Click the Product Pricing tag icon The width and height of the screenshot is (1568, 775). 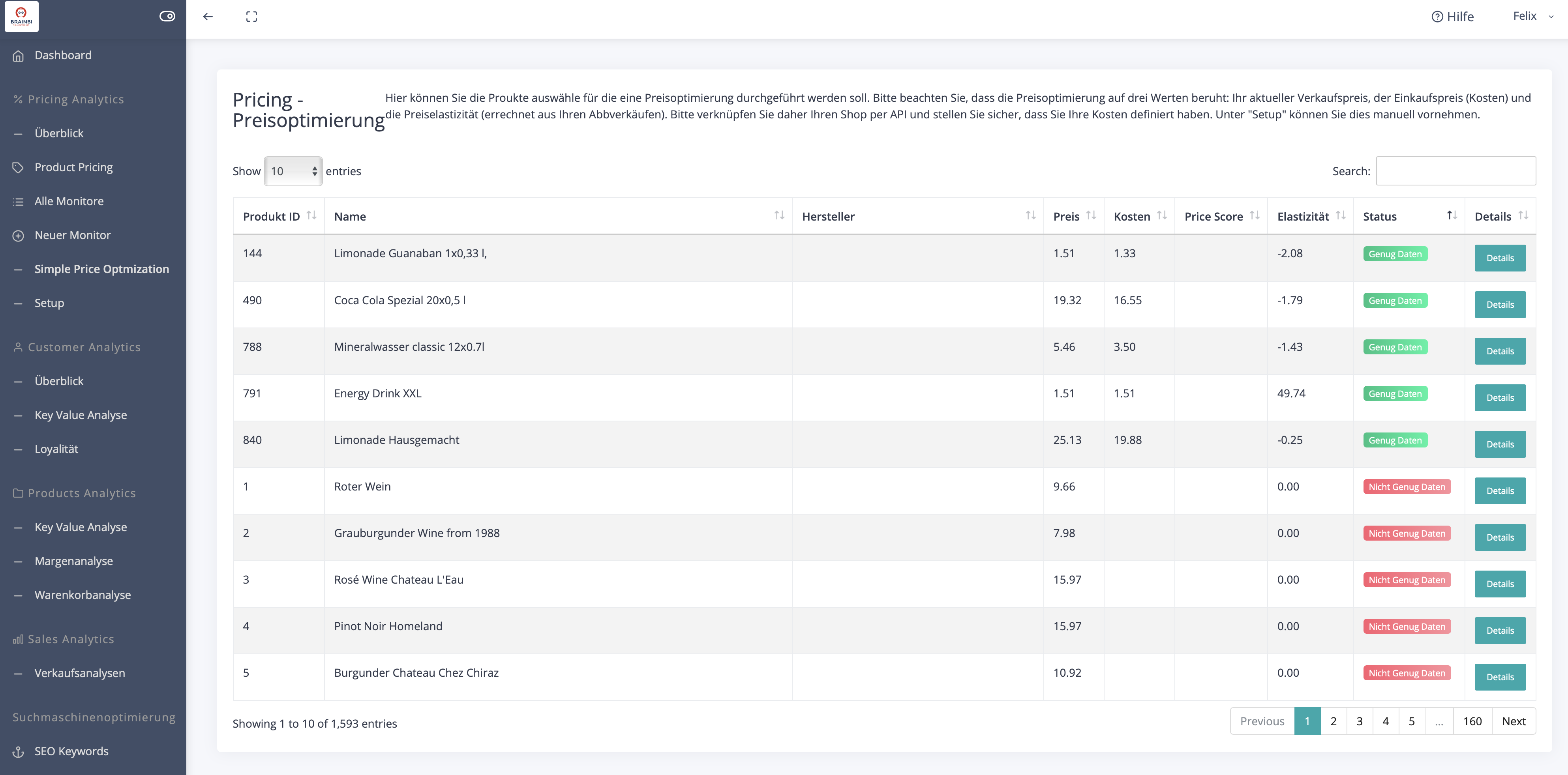(x=18, y=167)
